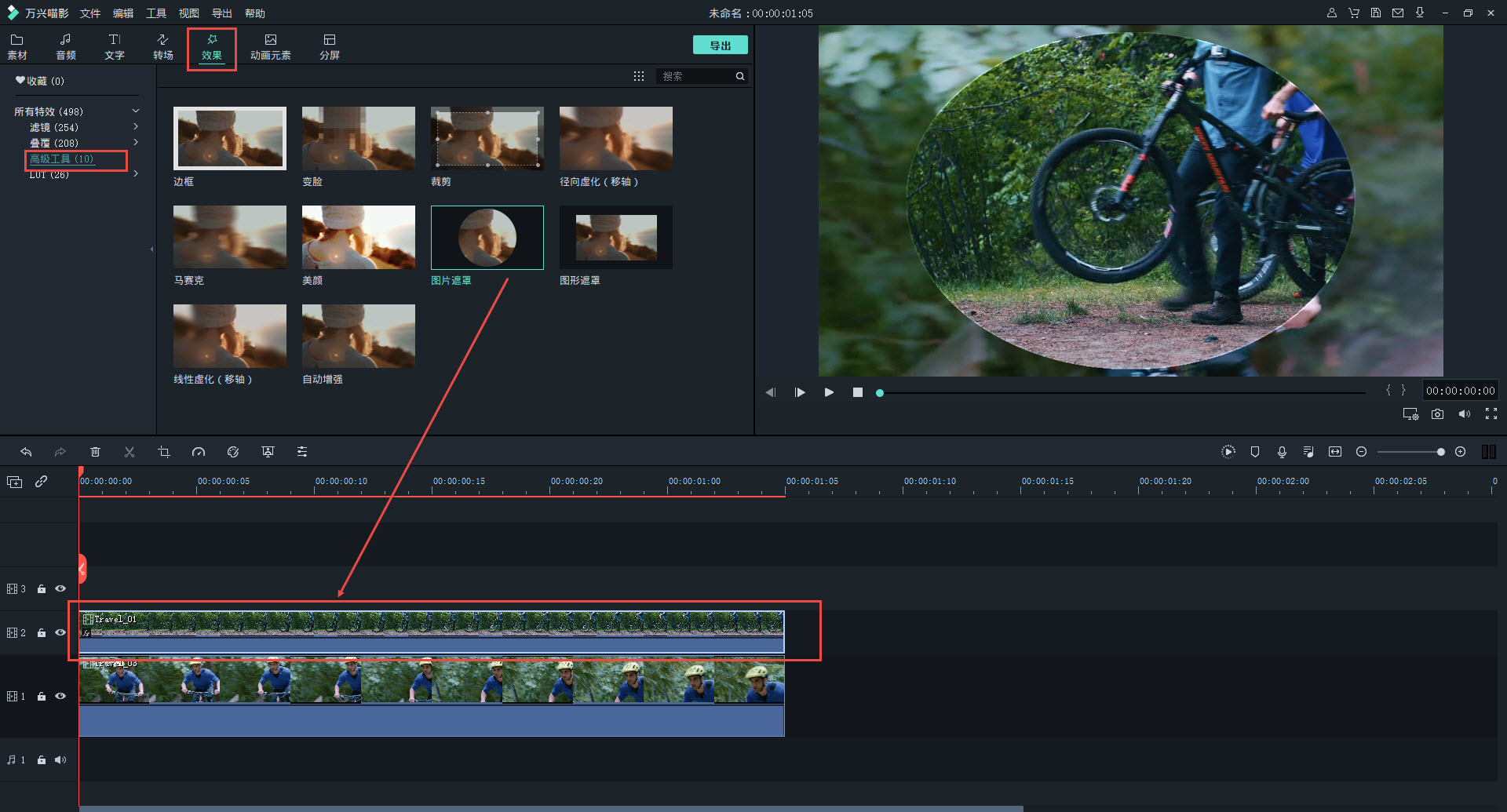Image resolution: width=1507 pixels, height=812 pixels.
Task: Hide video track 2 with eye icon
Action: [60, 632]
